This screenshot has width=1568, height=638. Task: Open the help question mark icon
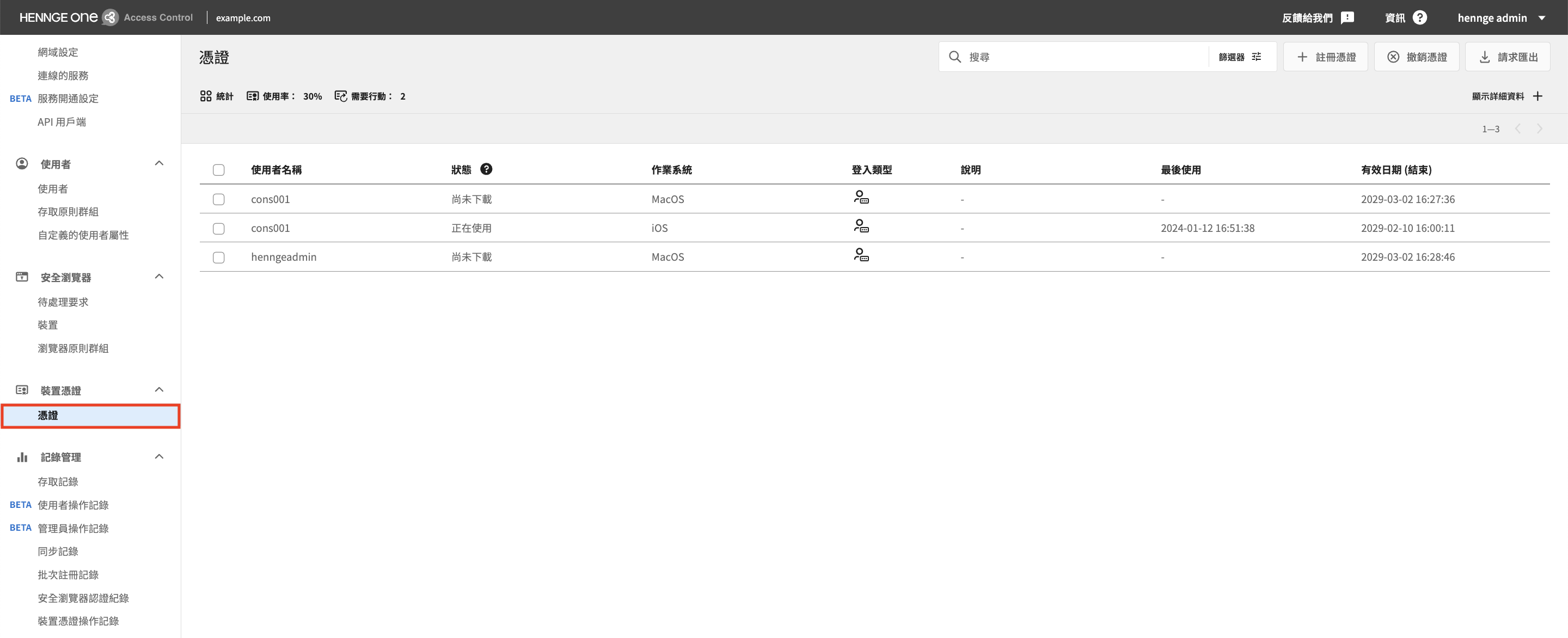coord(1419,17)
